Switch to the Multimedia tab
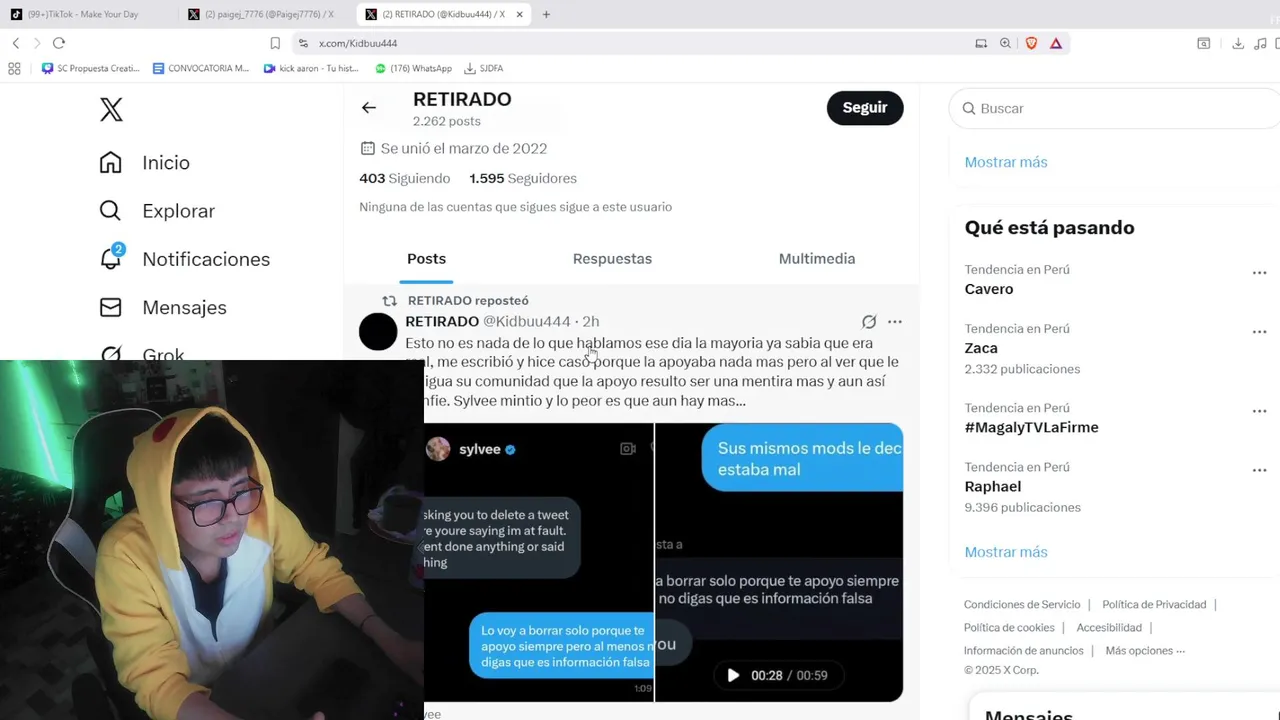The image size is (1280, 720). click(817, 258)
